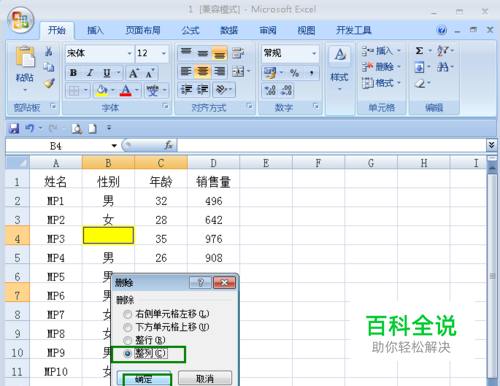The image size is (500, 386).
Task: Click the Undo arrow icon
Action: [x=30, y=128]
